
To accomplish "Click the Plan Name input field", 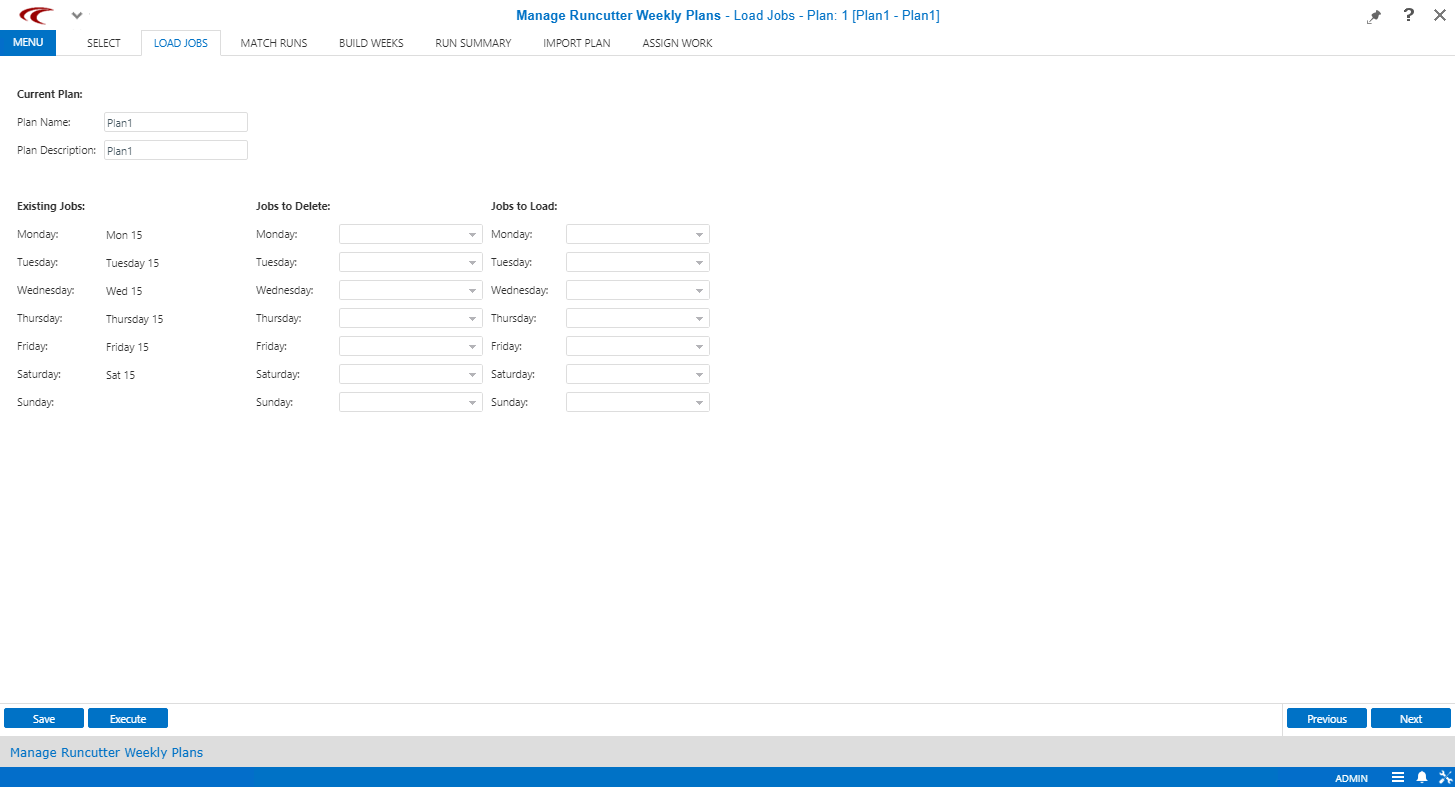I will [x=175, y=121].
